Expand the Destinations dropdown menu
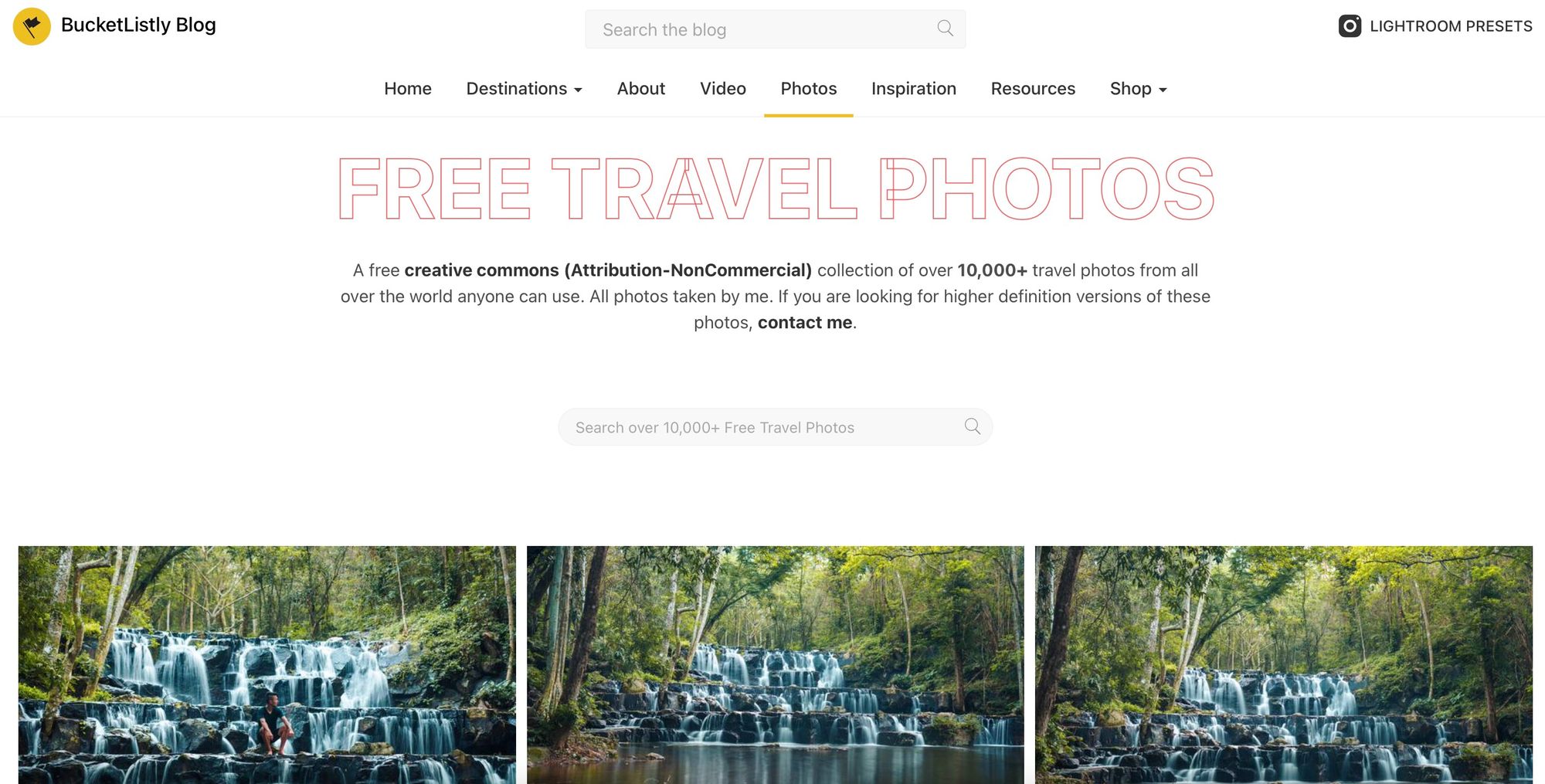1545x784 pixels. coord(524,89)
